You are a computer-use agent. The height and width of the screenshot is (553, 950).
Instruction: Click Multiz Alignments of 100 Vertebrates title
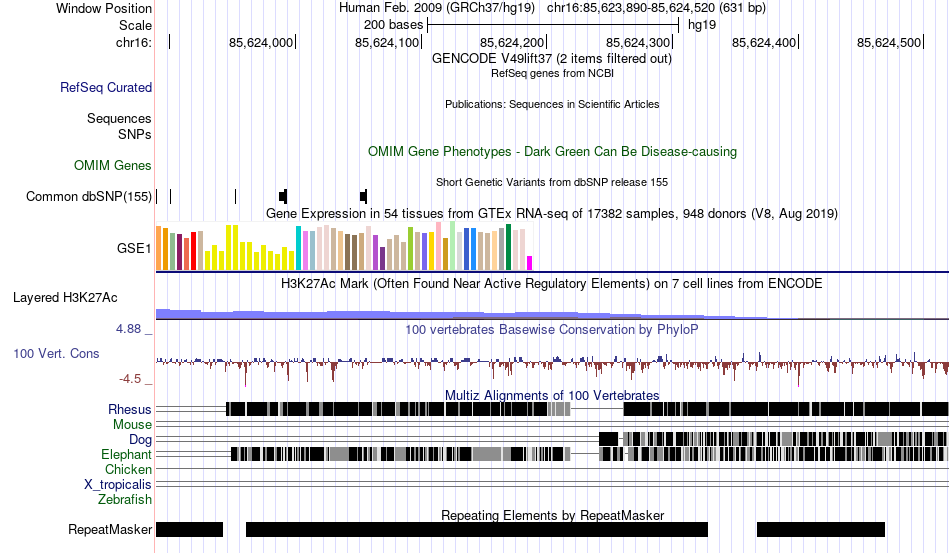[552, 396]
